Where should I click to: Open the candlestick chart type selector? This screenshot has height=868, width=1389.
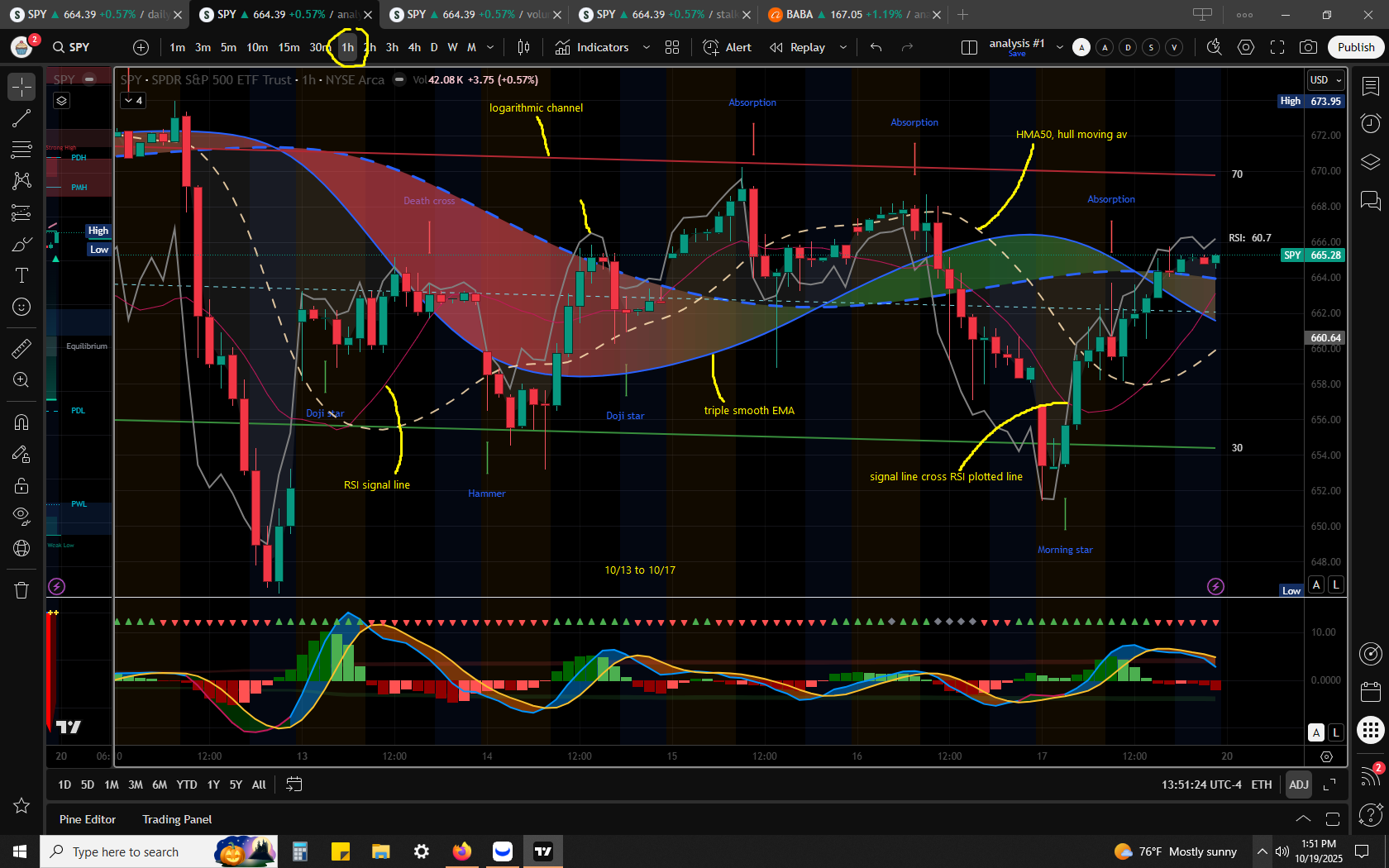click(x=523, y=47)
